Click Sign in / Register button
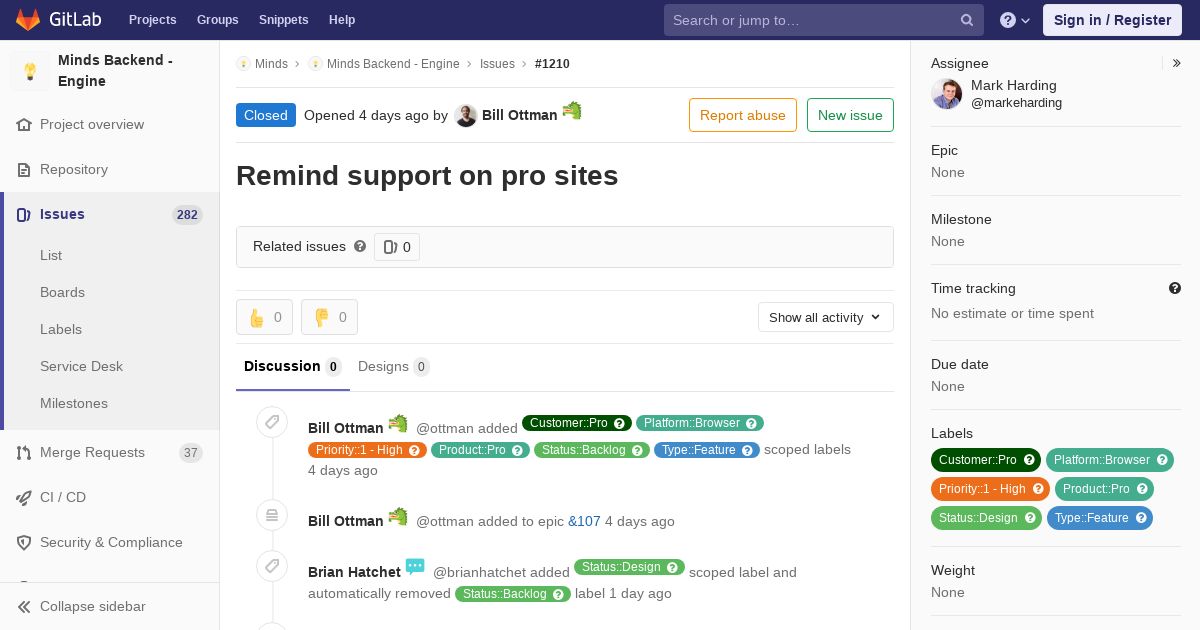This screenshot has width=1200, height=630. pos(1112,20)
